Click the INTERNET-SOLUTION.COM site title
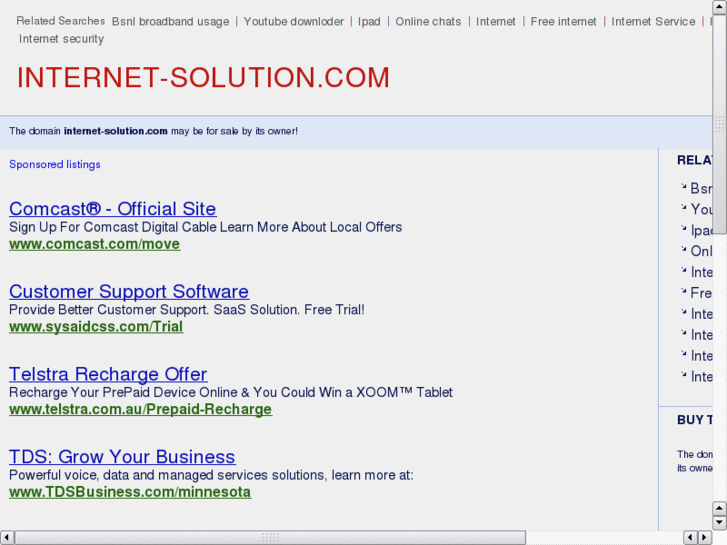 [x=203, y=77]
